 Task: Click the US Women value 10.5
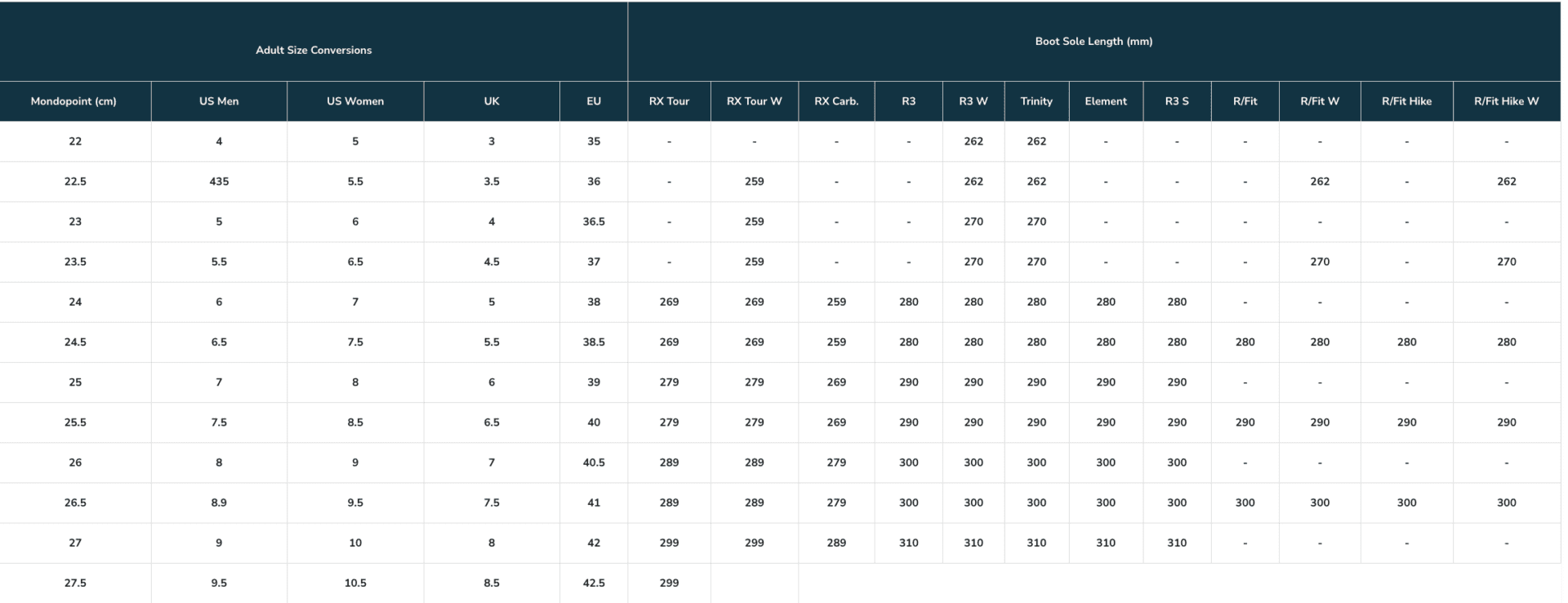(x=355, y=583)
